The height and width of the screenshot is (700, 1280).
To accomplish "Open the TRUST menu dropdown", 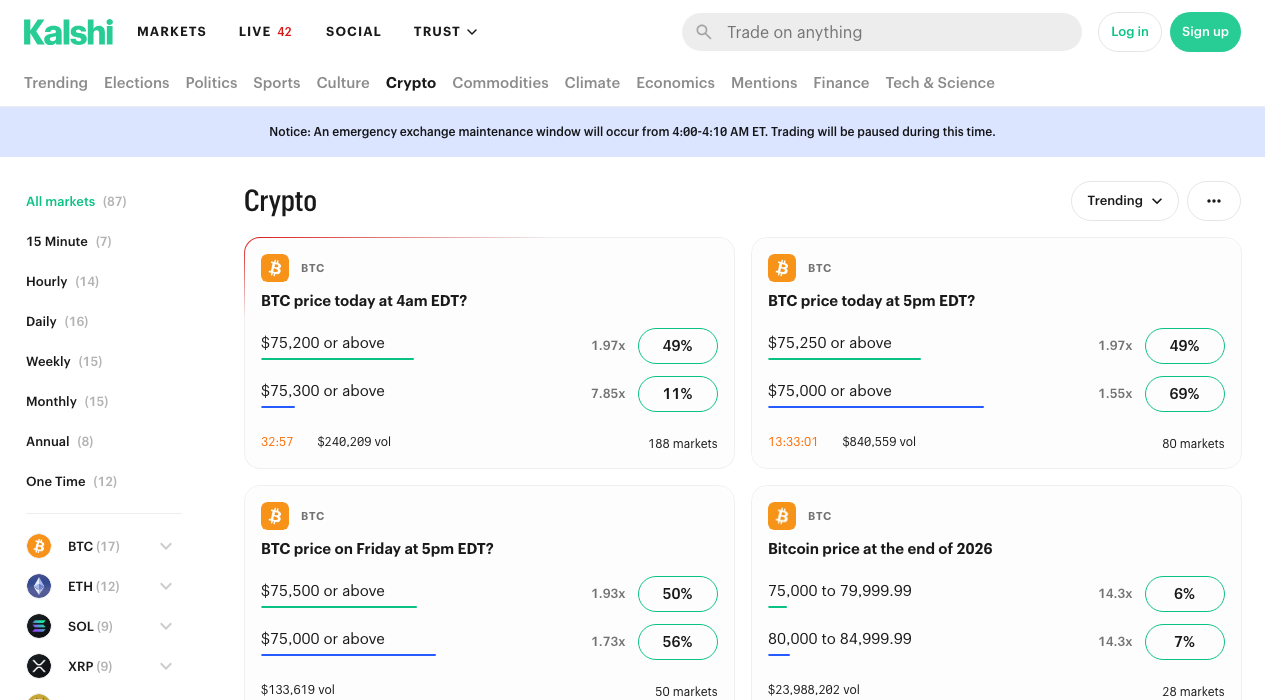I will (446, 32).
